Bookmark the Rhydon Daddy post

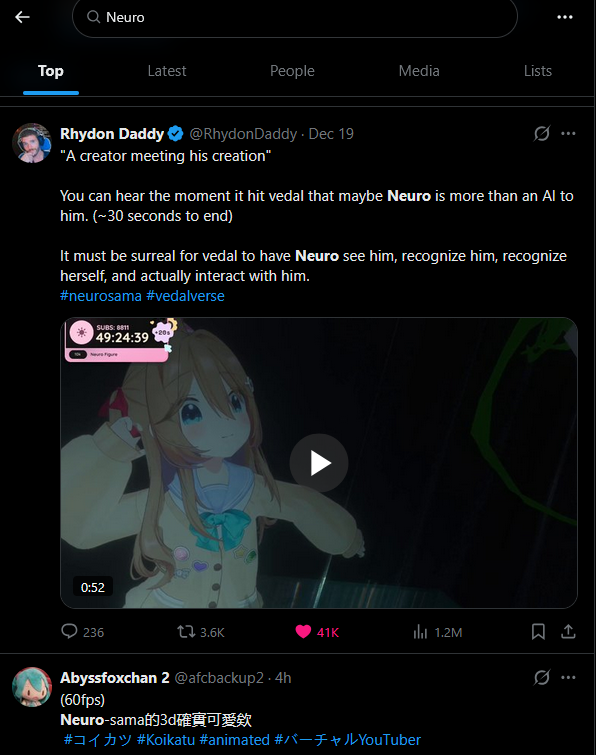click(x=538, y=632)
